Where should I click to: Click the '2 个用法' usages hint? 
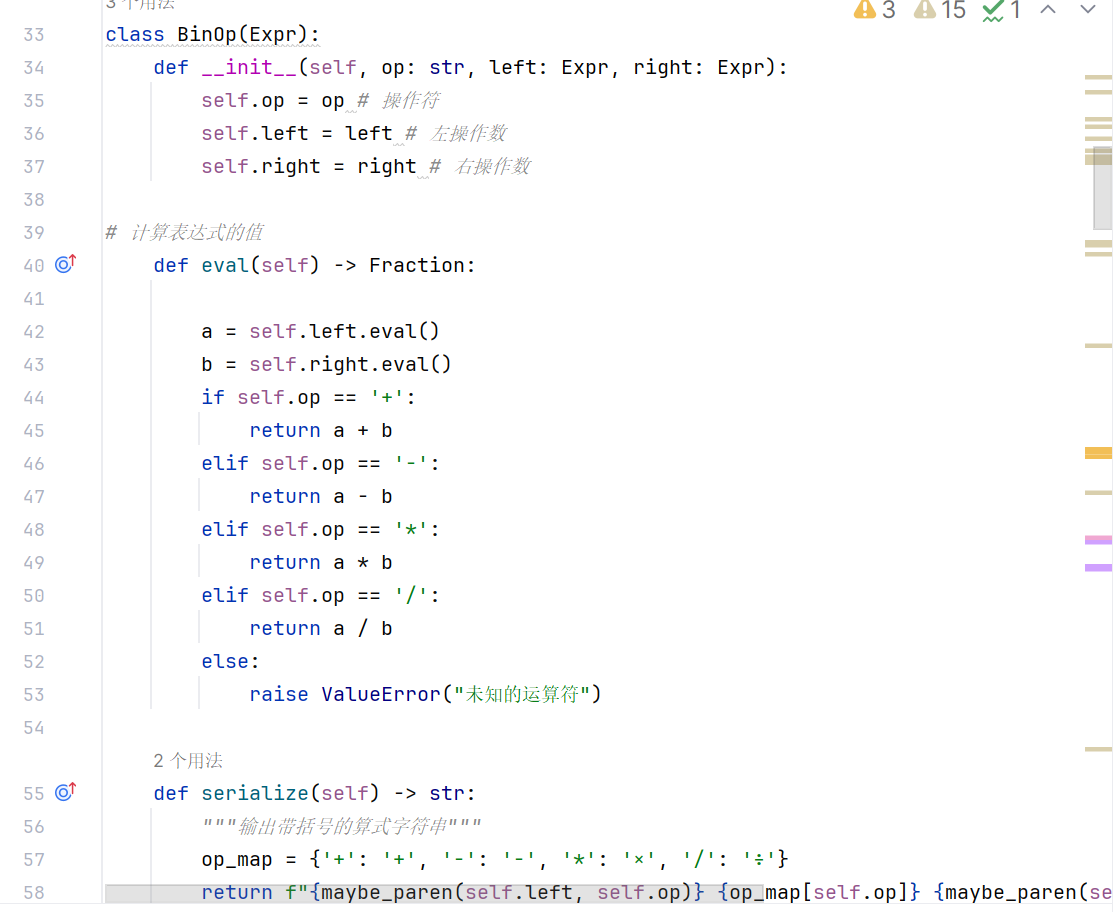188,760
